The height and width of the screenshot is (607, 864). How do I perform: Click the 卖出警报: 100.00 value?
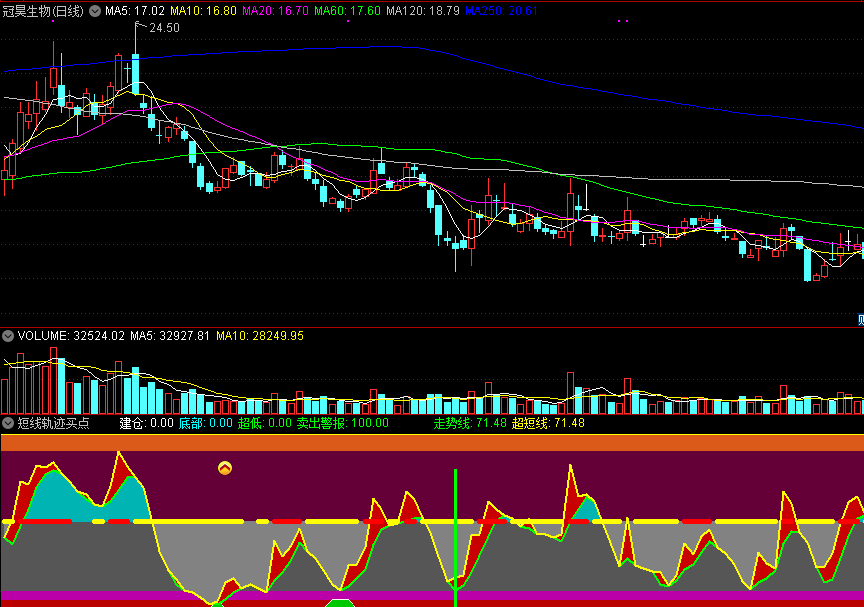(x=343, y=423)
